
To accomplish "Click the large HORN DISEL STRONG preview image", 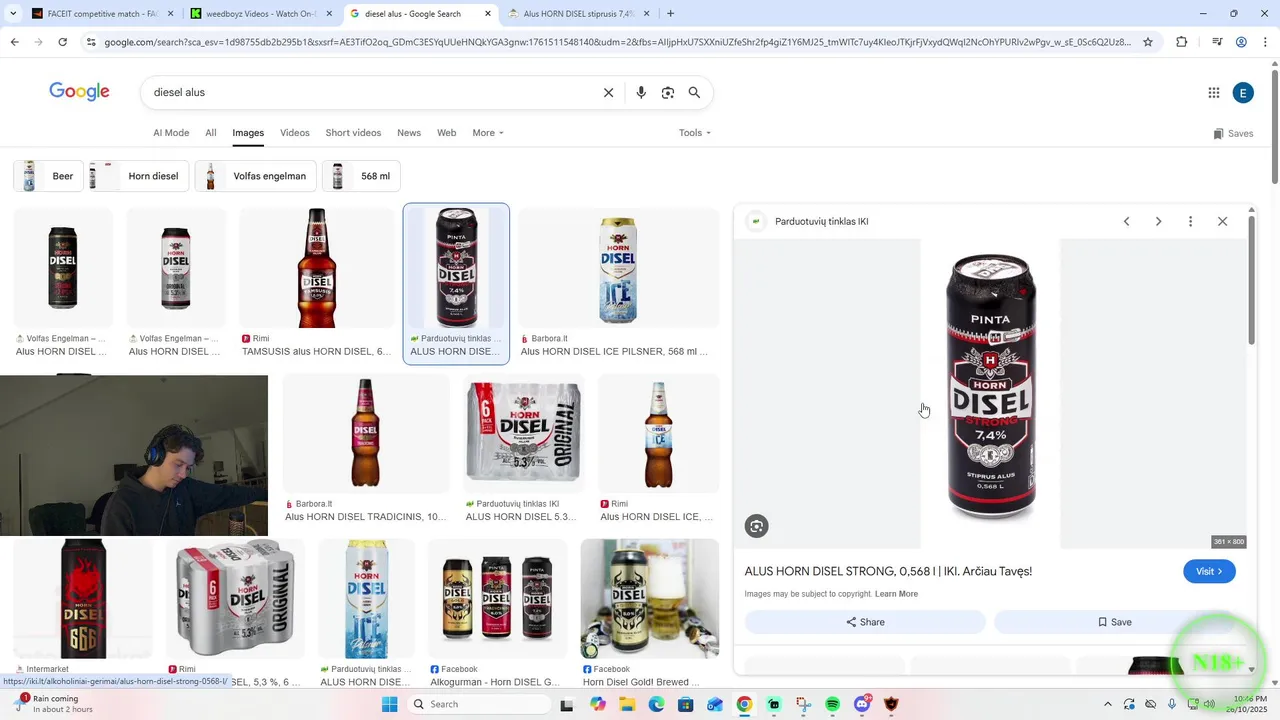I will (x=990, y=393).
